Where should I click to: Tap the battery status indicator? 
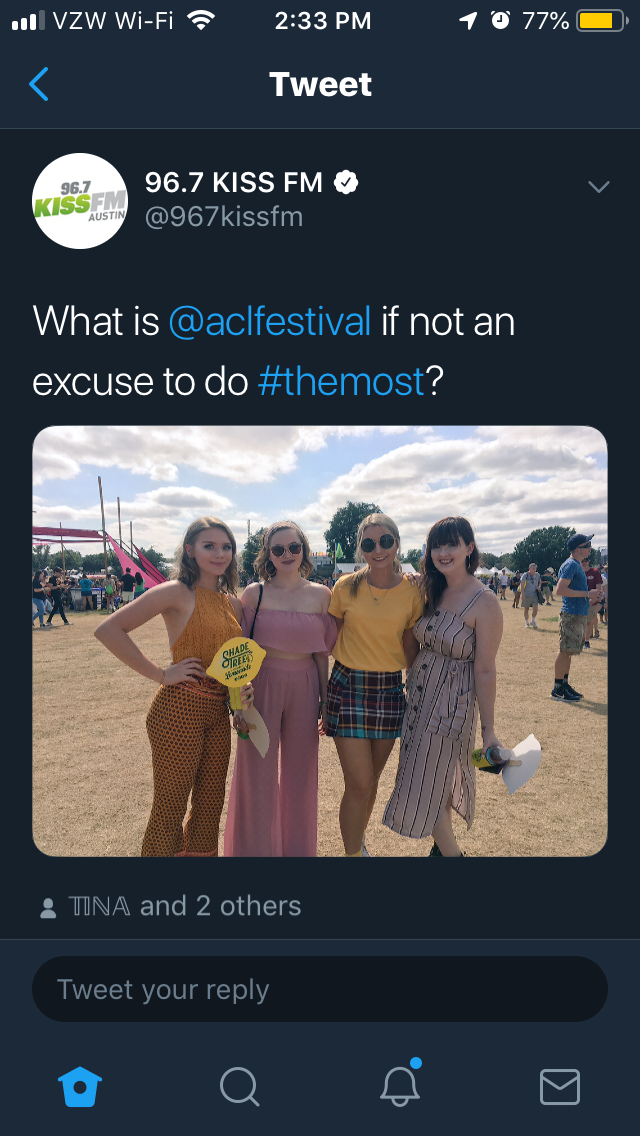602,20
